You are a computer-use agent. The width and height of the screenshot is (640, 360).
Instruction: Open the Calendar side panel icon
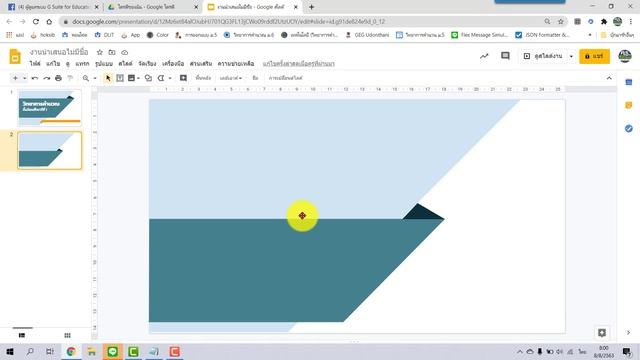tap(629, 82)
